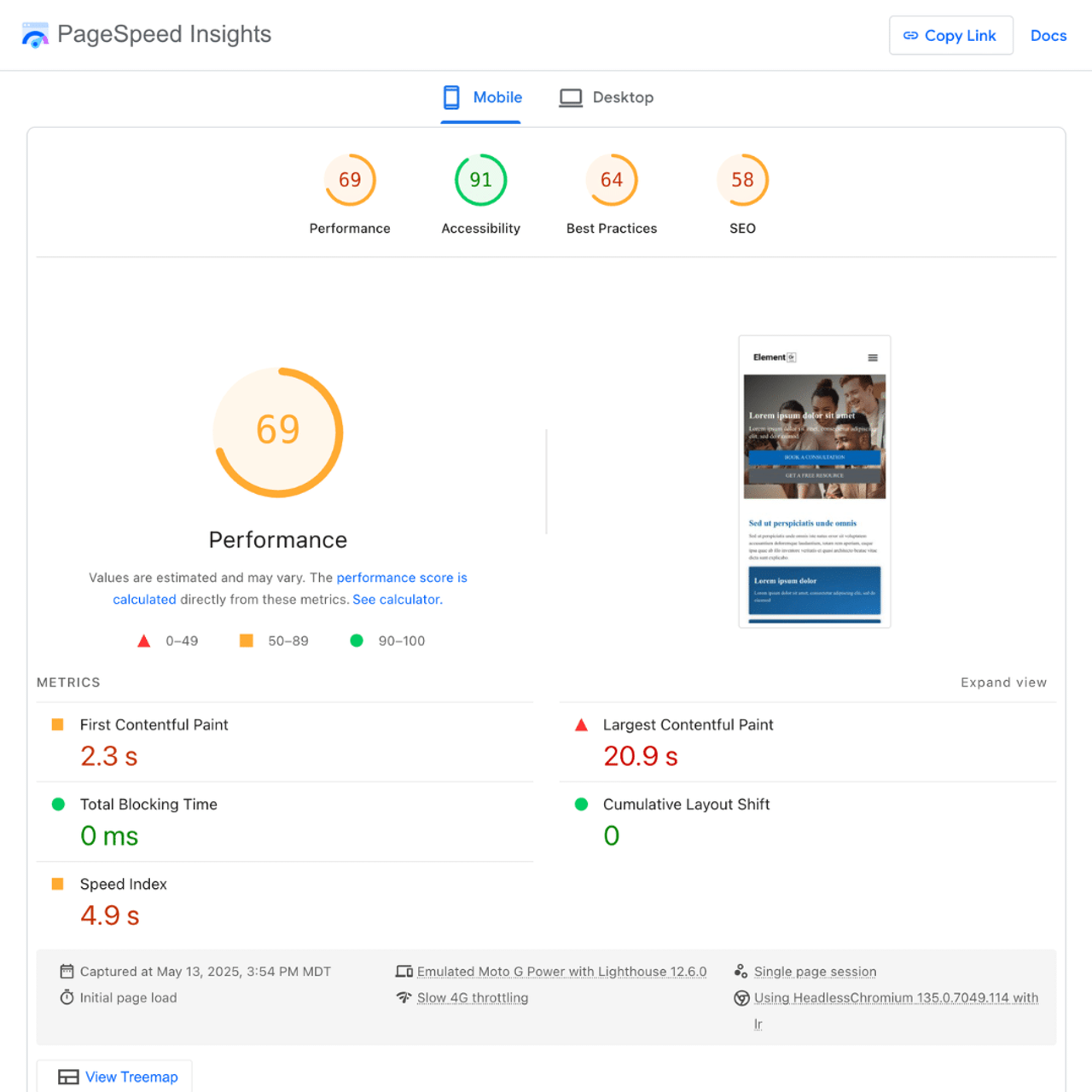The height and width of the screenshot is (1092, 1092).
Task: Click the calendar icon beside Captured at
Action: coord(67,971)
